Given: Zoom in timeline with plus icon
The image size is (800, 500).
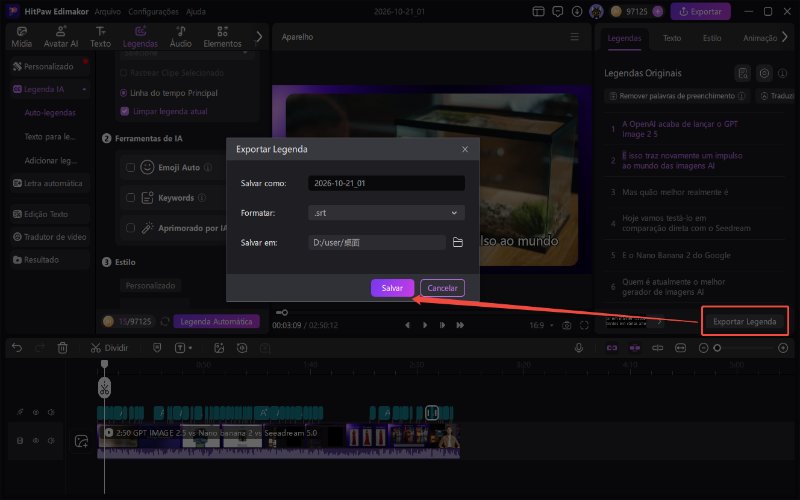Looking at the screenshot, I should pos(783,348).
